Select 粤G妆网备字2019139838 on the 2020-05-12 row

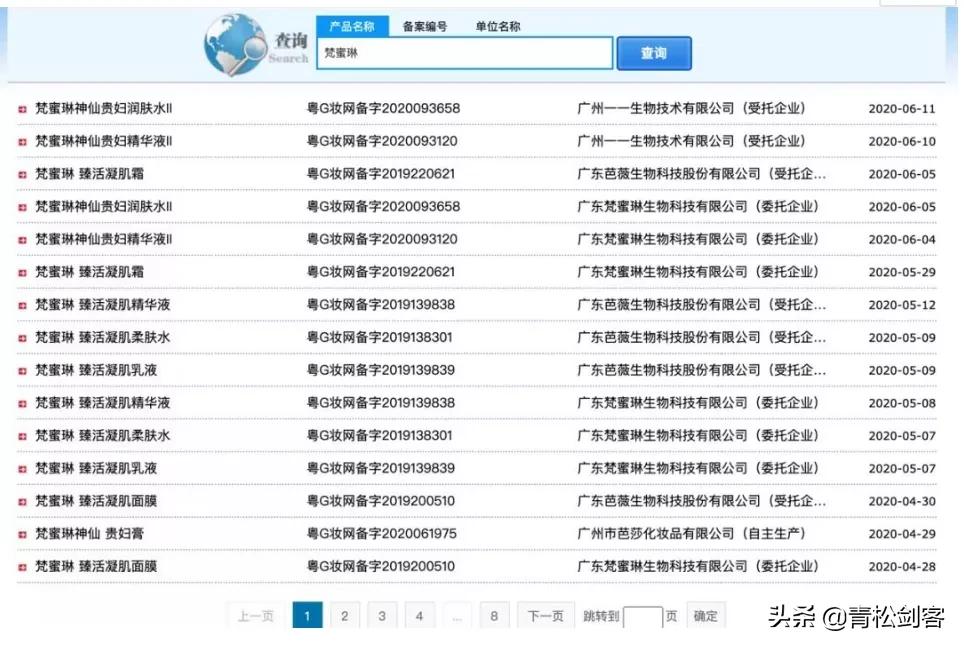tap(381, 304)
